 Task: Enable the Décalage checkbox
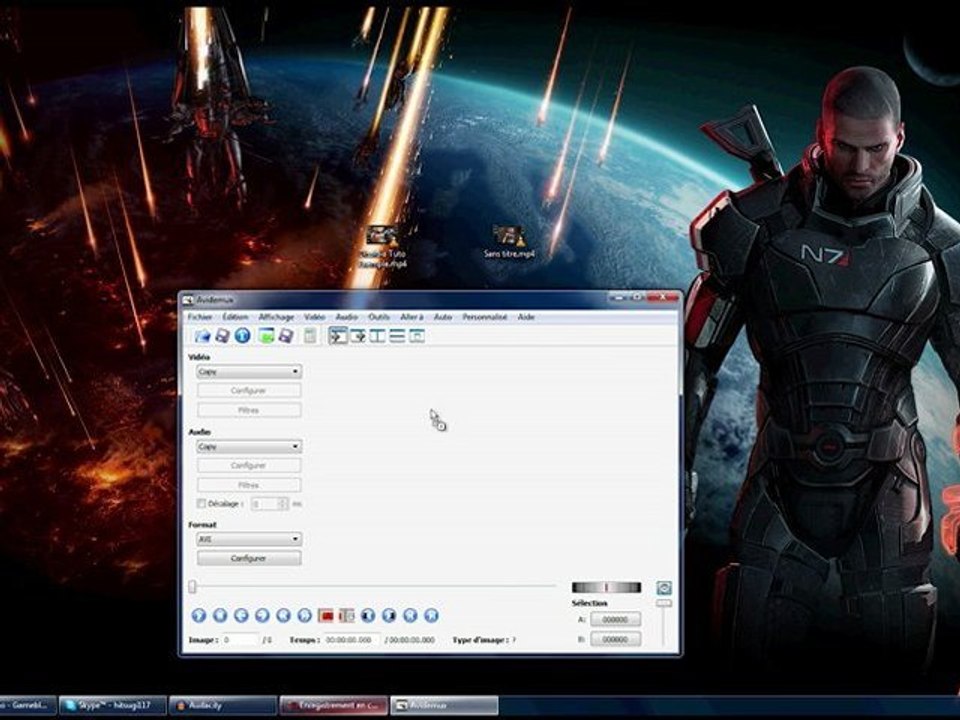[x=201, y=503]
